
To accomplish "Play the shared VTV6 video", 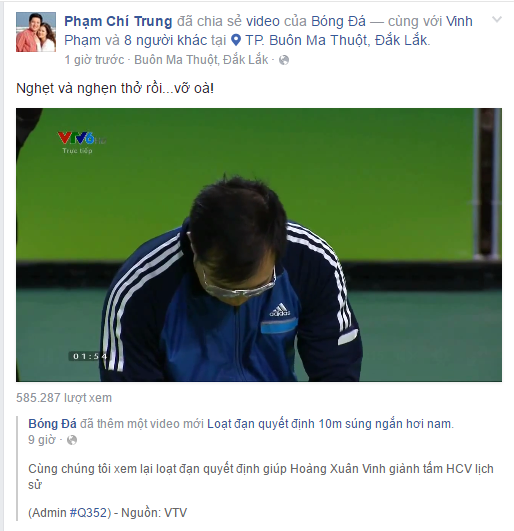I will tap(259, 245).
